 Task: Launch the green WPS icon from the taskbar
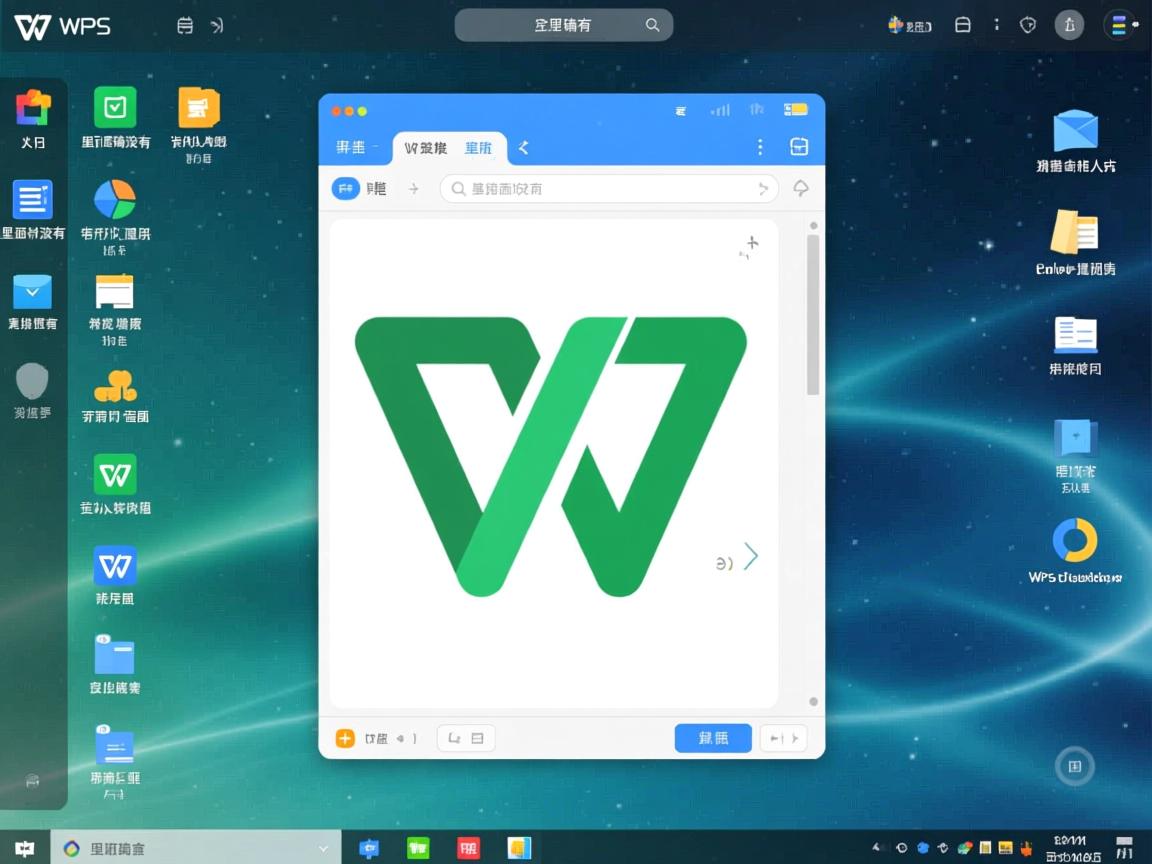(418, 847)
